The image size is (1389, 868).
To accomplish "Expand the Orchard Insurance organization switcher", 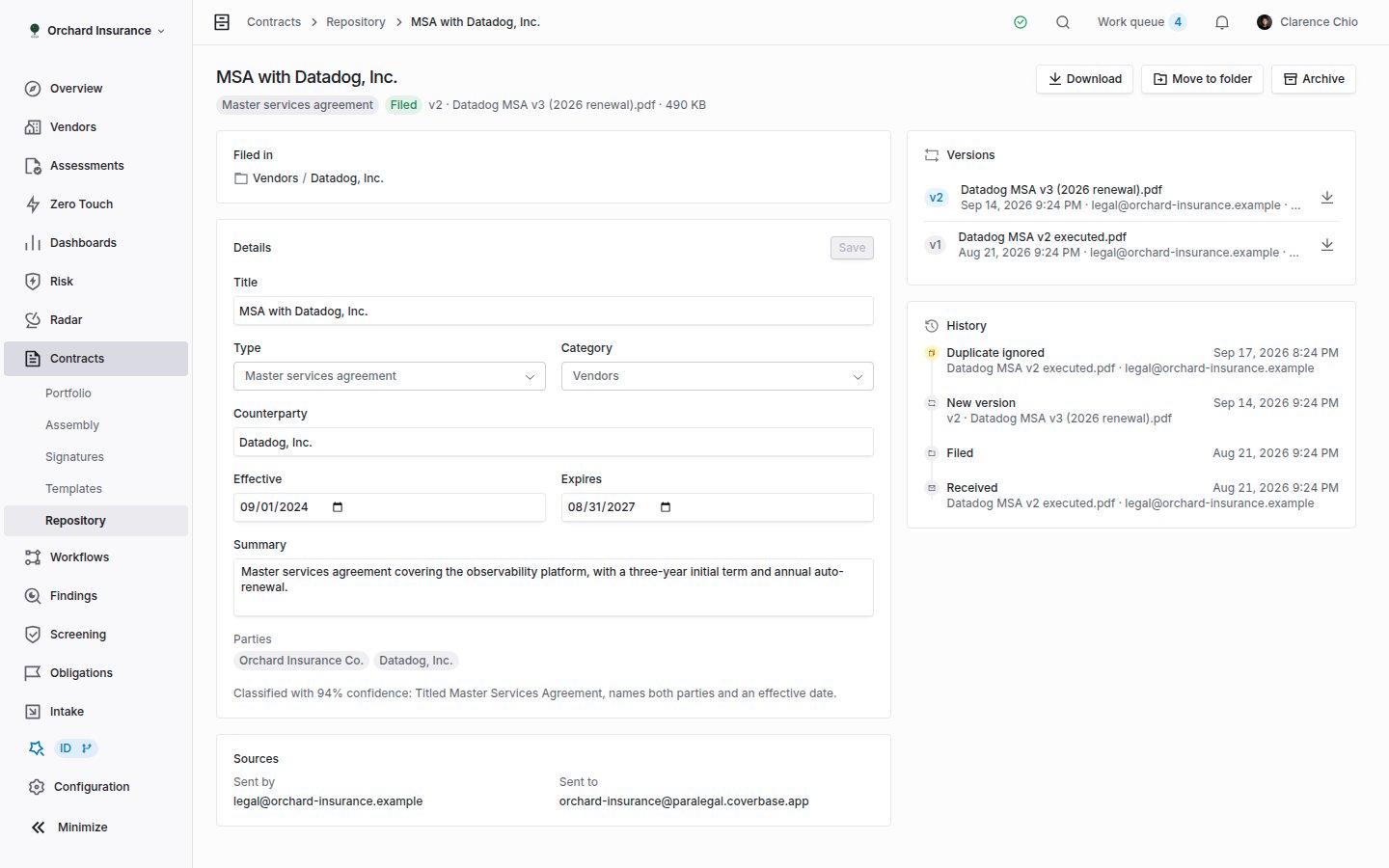I will click(96, 31).
